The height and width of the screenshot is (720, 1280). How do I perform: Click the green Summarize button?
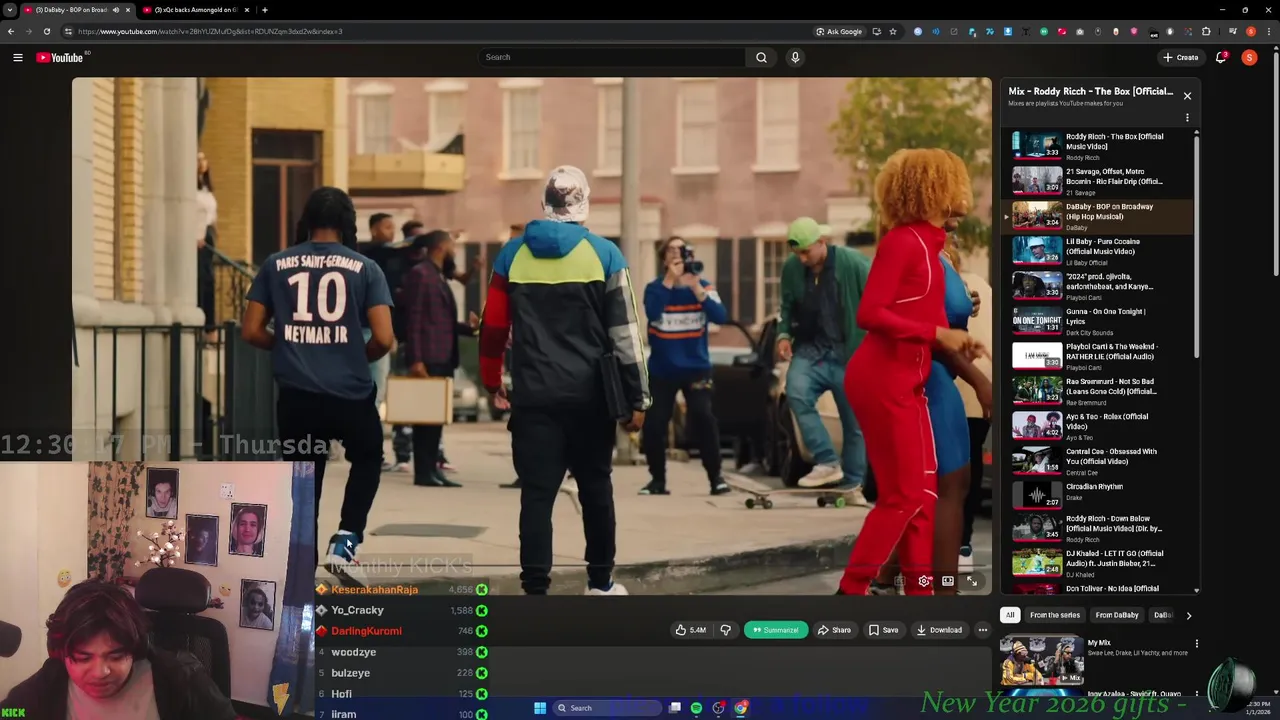tap(775, 630)
